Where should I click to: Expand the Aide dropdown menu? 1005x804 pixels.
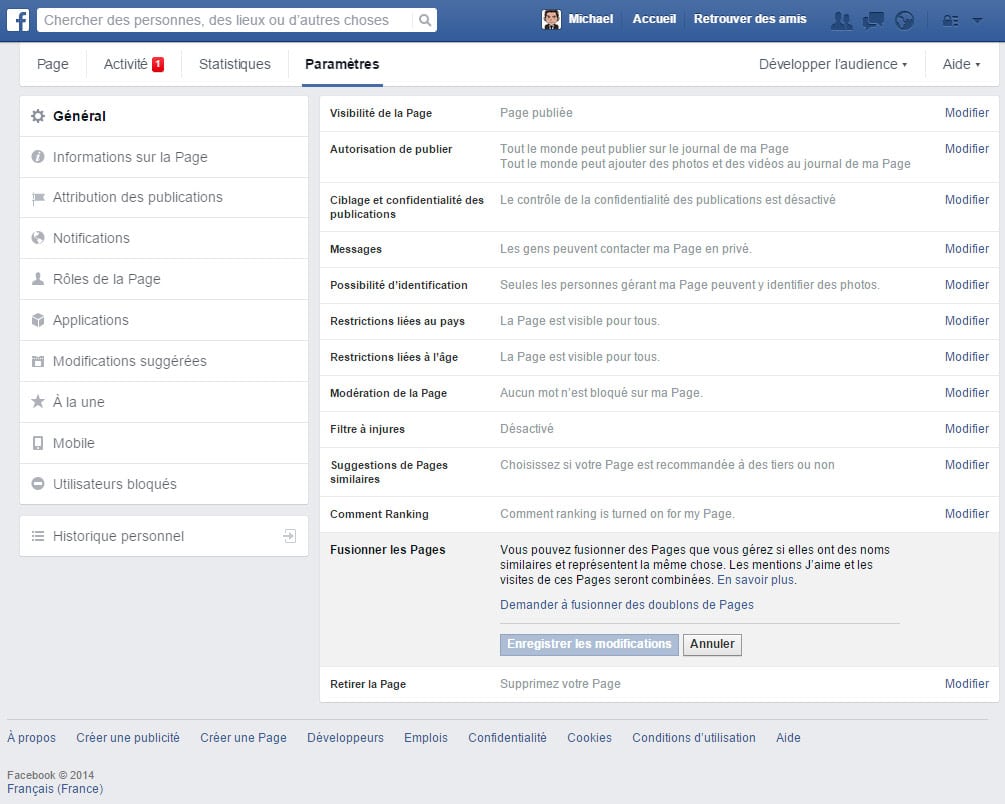pos(960,64)
